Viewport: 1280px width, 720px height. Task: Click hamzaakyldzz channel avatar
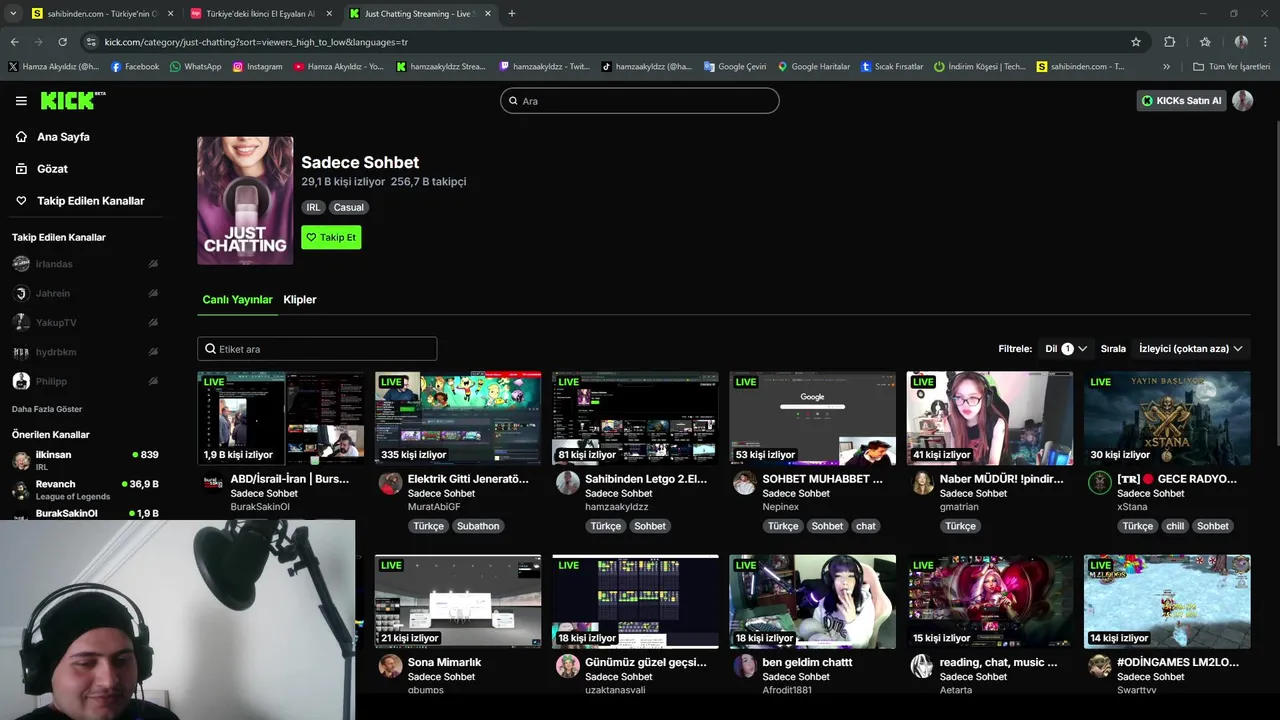click(568, 483)
